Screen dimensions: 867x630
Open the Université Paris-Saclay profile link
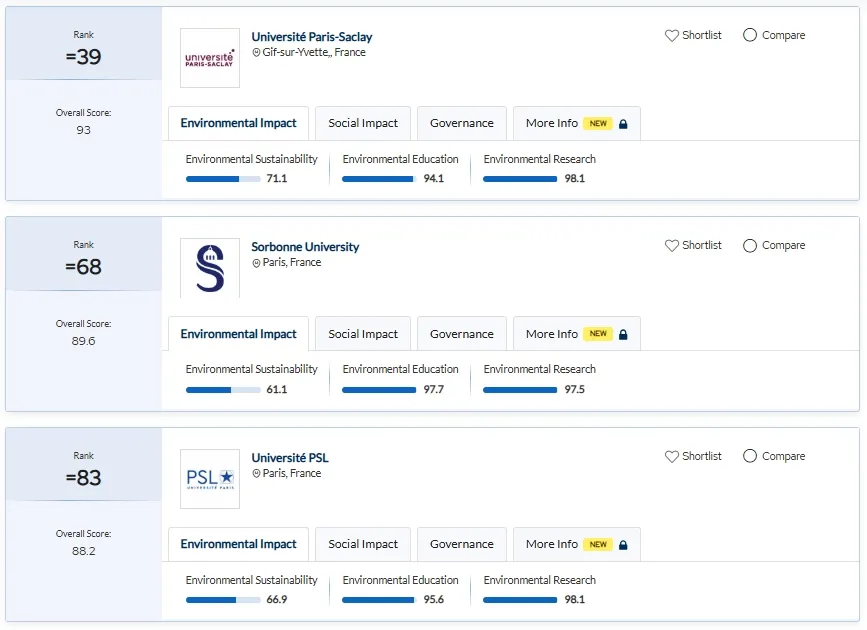pos(312,37)
